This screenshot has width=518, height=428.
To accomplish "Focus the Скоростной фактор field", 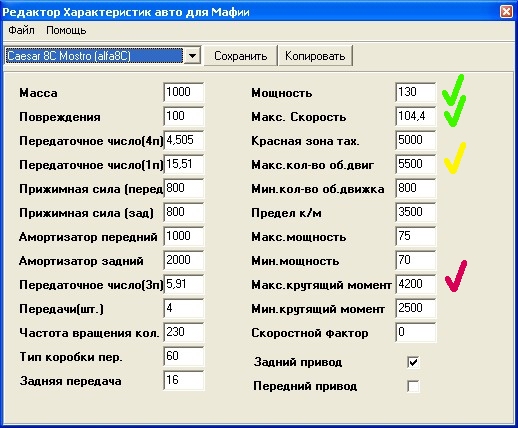I will (x=416, y=332).
